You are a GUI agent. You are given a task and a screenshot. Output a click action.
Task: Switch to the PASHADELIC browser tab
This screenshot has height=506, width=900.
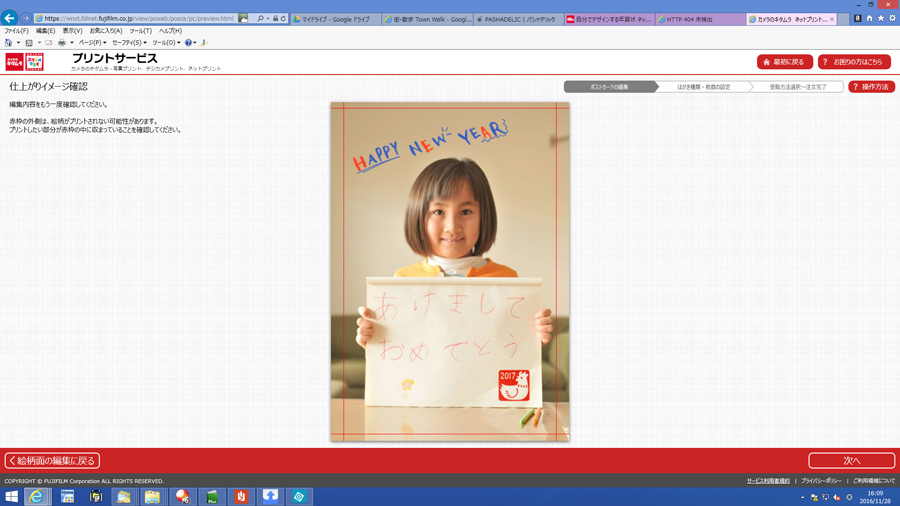click(518, 19)
